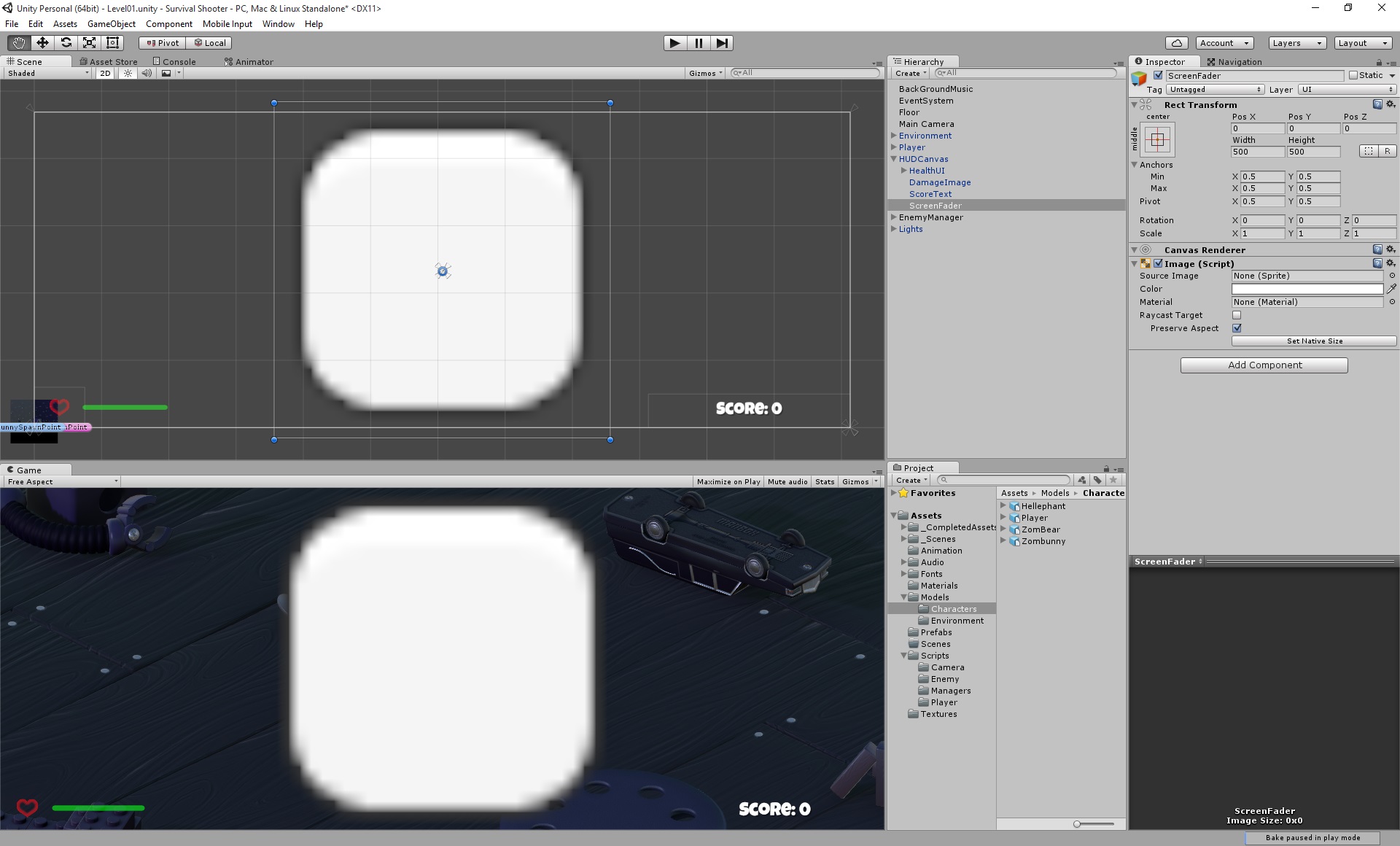Open the Tag dropdown

(x=1215, y=89)
